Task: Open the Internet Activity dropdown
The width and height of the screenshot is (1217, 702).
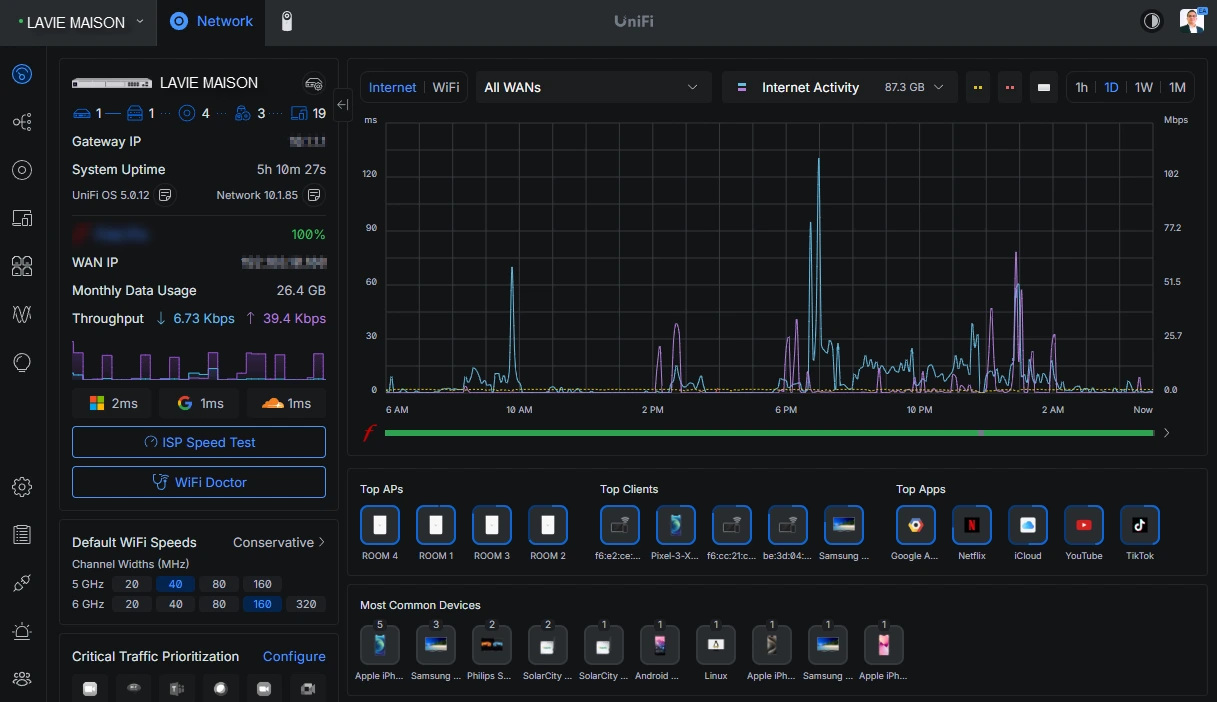Action: [x=838, y=87]
